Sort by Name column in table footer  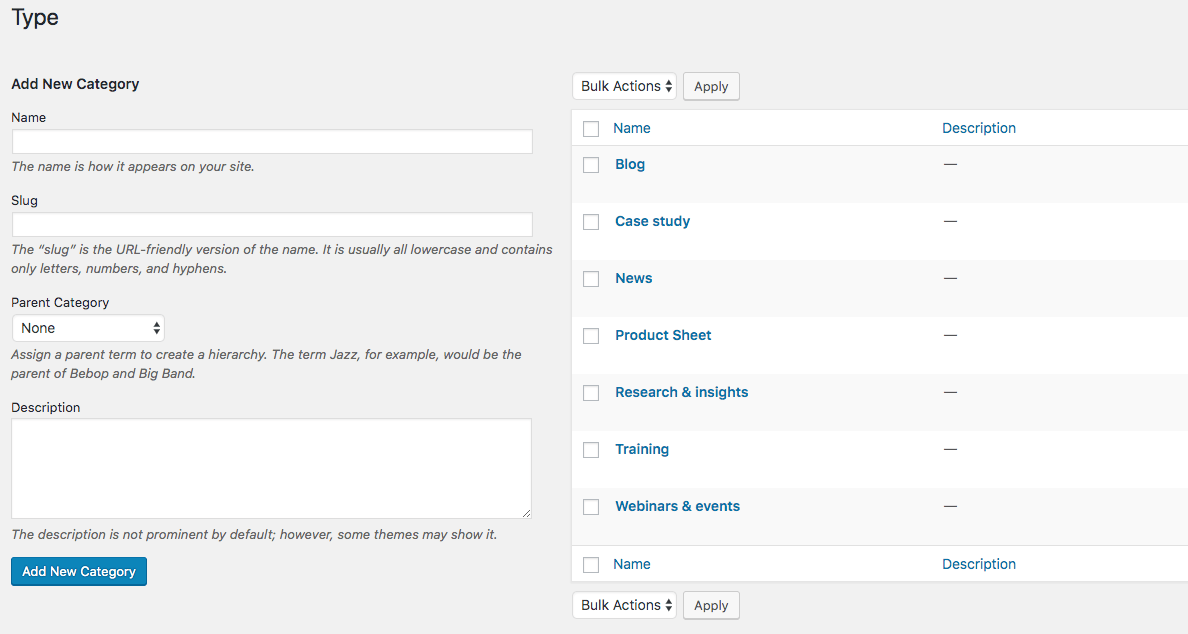632,564
